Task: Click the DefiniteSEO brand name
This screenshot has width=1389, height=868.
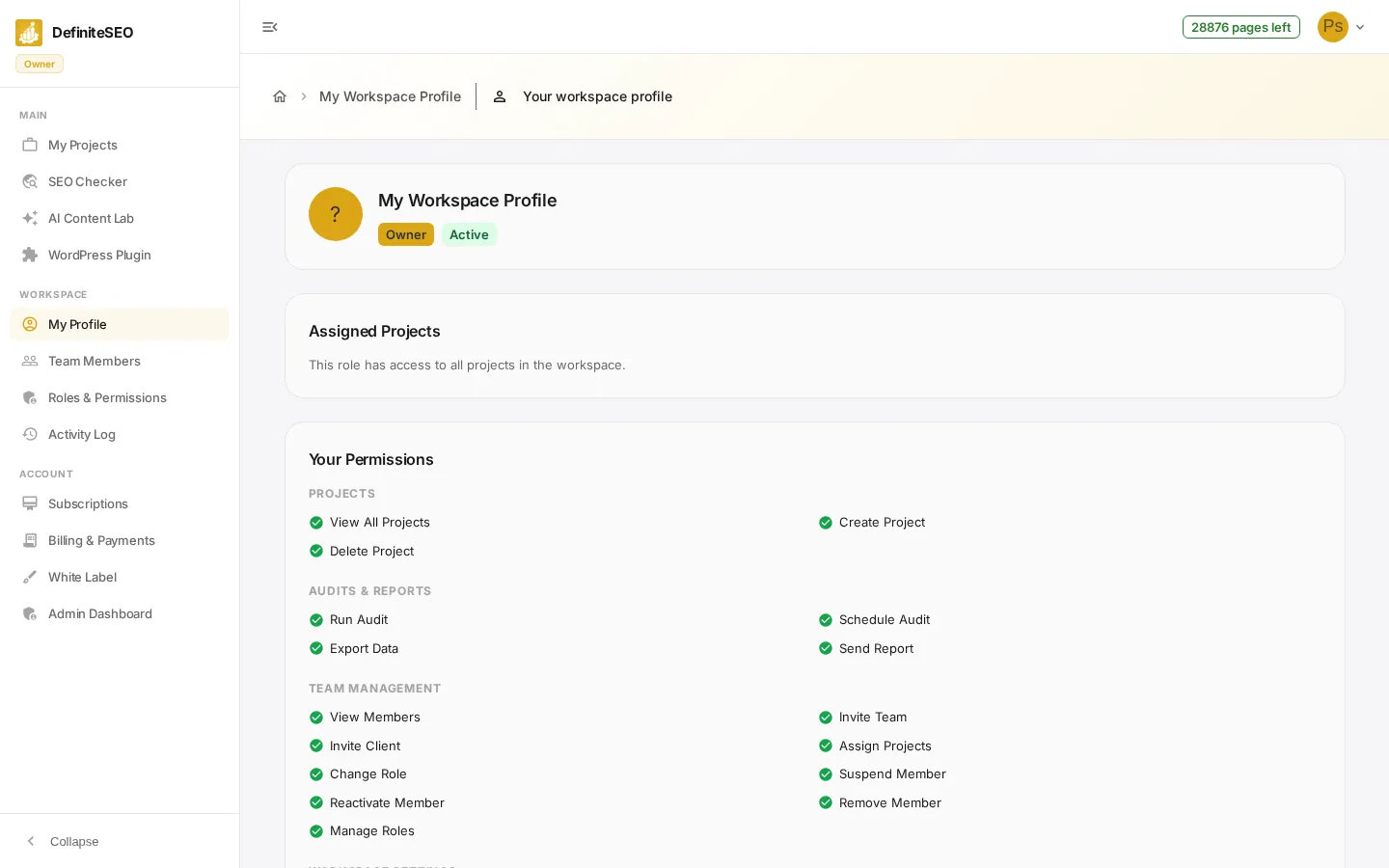Action: 93,32
